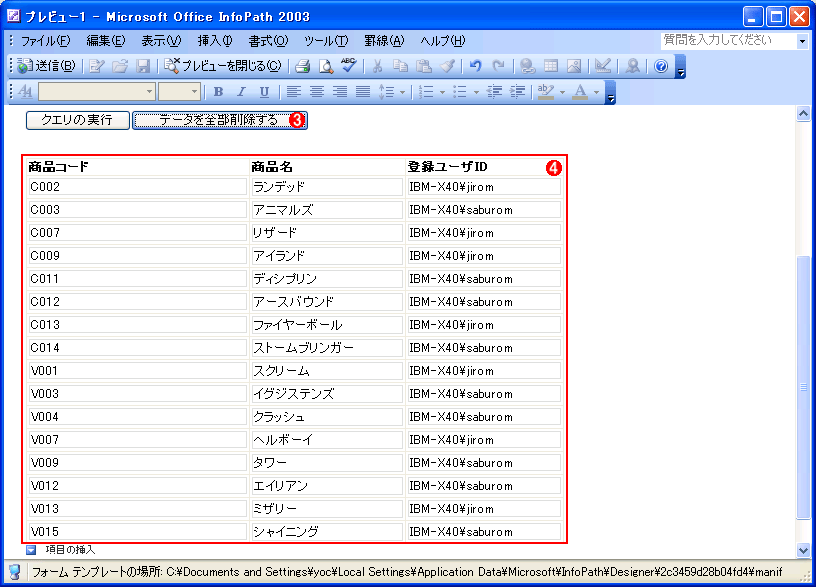816x587 pixels.
Task: Apply the font color A swatch
Action: (x=580, y=92)
